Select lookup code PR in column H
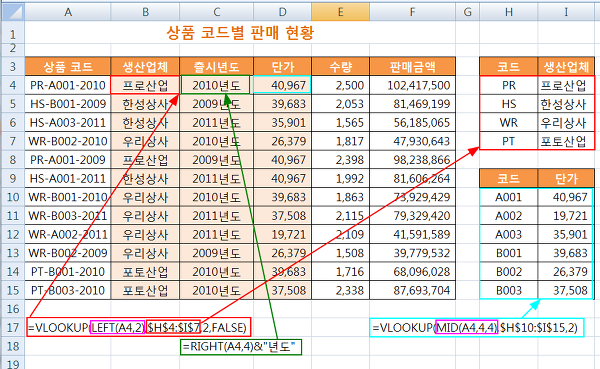600x369 pixels. [x=509, y=85]
